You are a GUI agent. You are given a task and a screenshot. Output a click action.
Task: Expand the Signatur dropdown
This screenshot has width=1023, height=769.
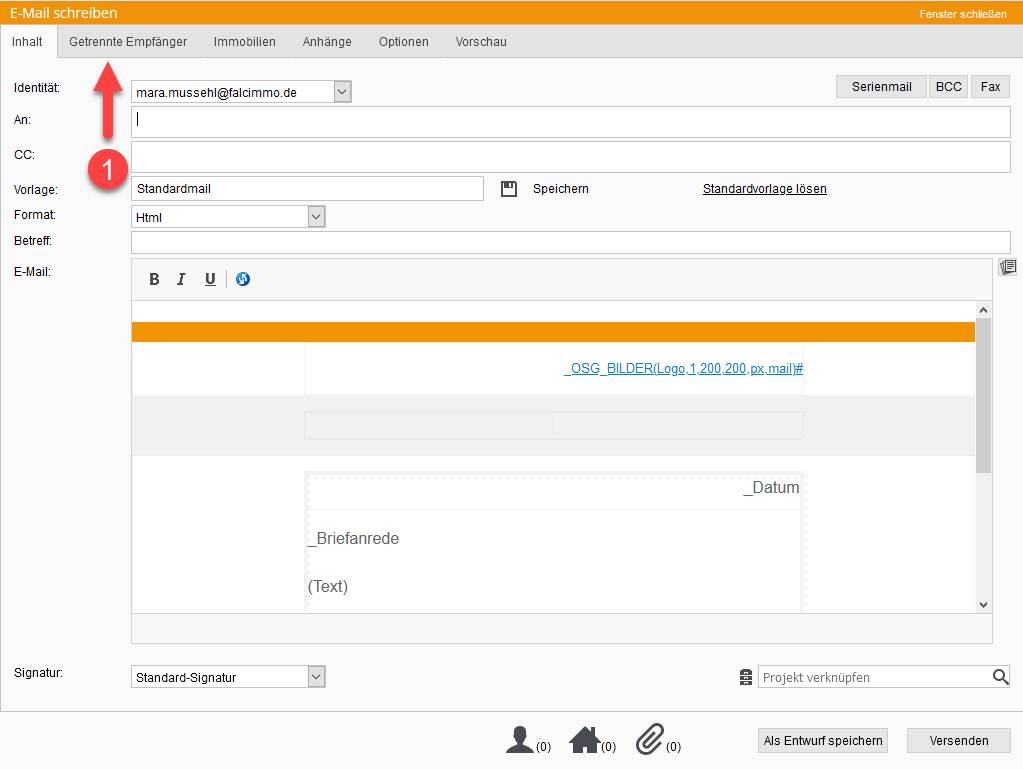(x=316, y=677)
